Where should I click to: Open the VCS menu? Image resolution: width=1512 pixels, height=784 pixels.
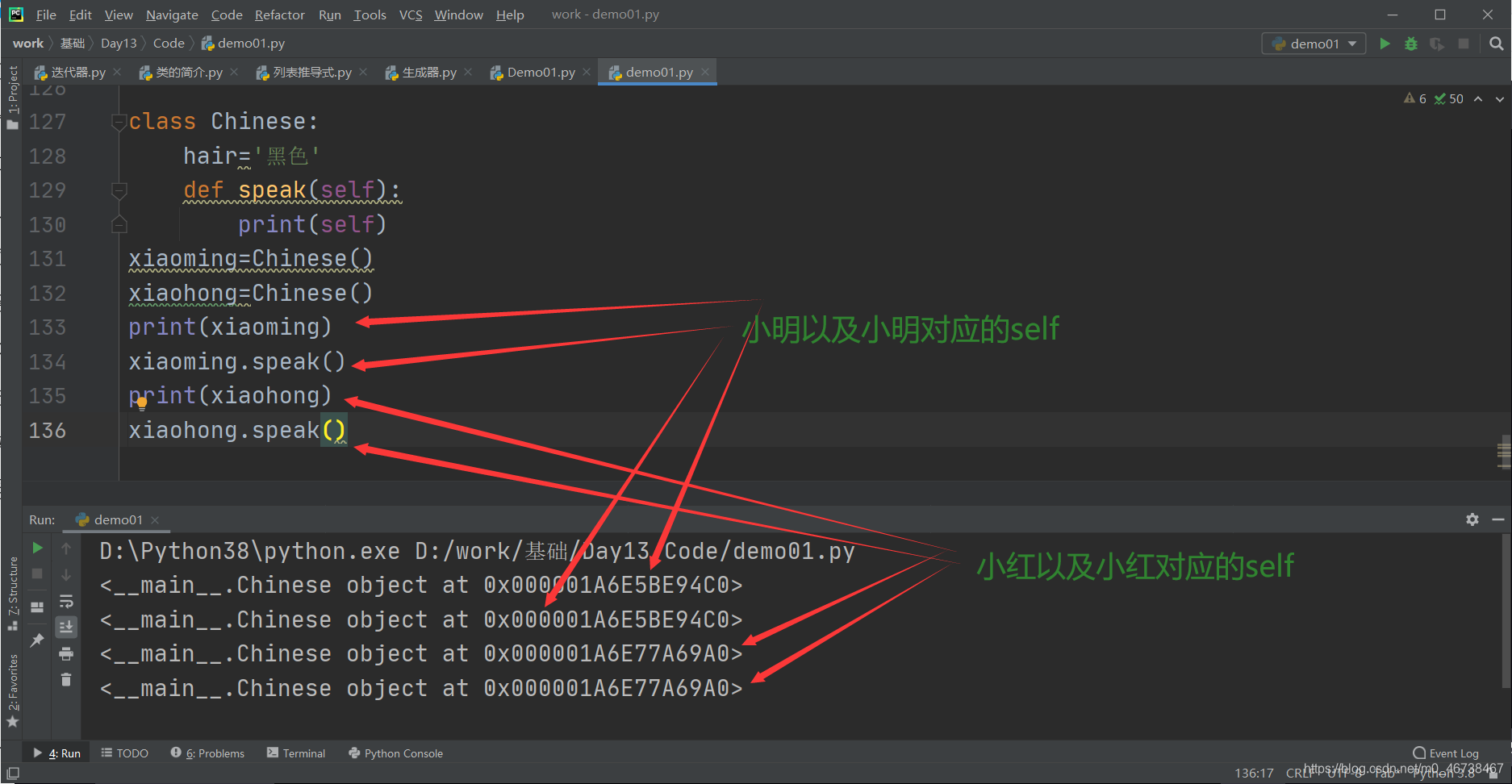(x=411, y=15)
